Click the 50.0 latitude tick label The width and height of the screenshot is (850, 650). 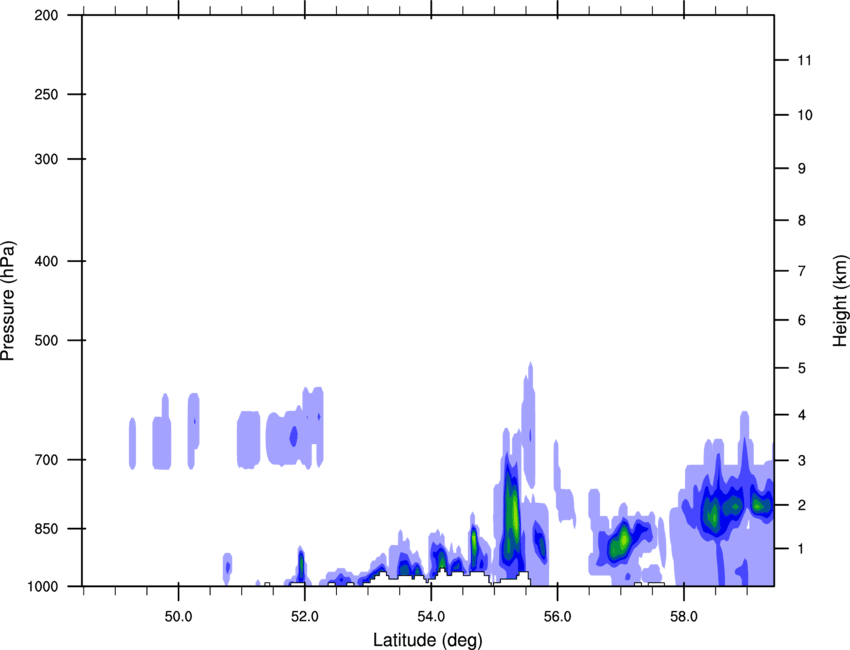(x=178, y=617)
